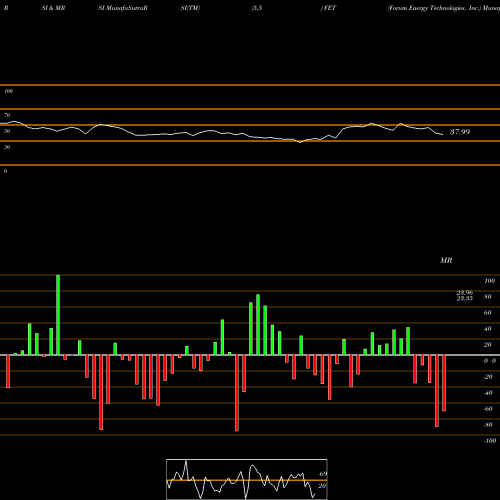Click the MR axis label 80
Viewport: 500px width, 500px height.
[487, 297]
